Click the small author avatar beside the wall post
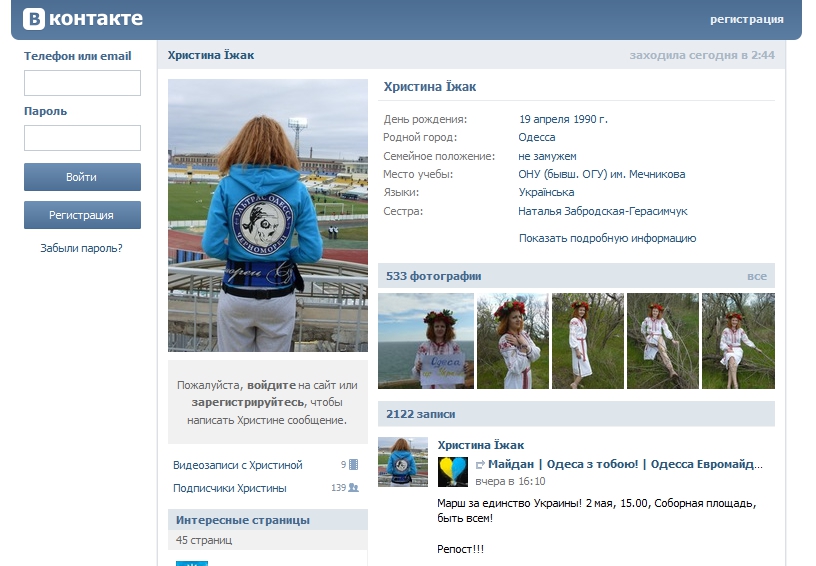The image size is (816, 566). coord(403,462)
